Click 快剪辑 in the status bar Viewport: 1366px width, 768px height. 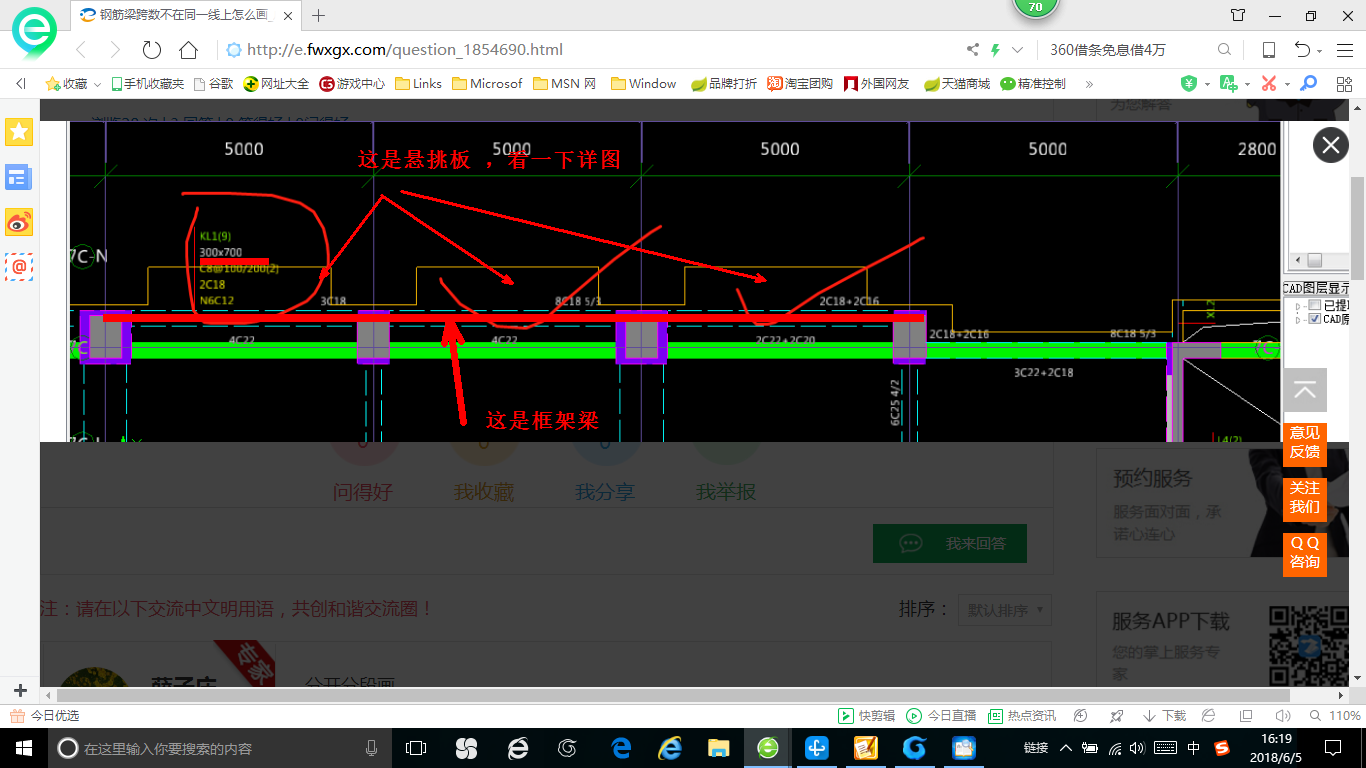(865, 716)
